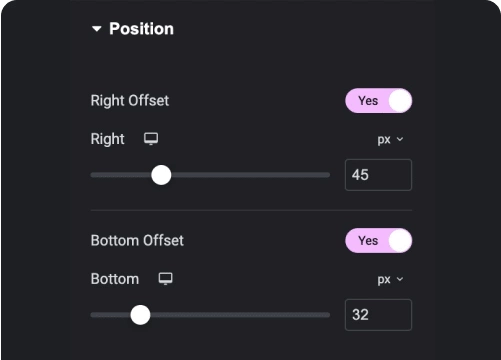The height and width of the screenshot is (360, 501).
Task: Open responsive device icon beside Bottom
Action: 165,279
